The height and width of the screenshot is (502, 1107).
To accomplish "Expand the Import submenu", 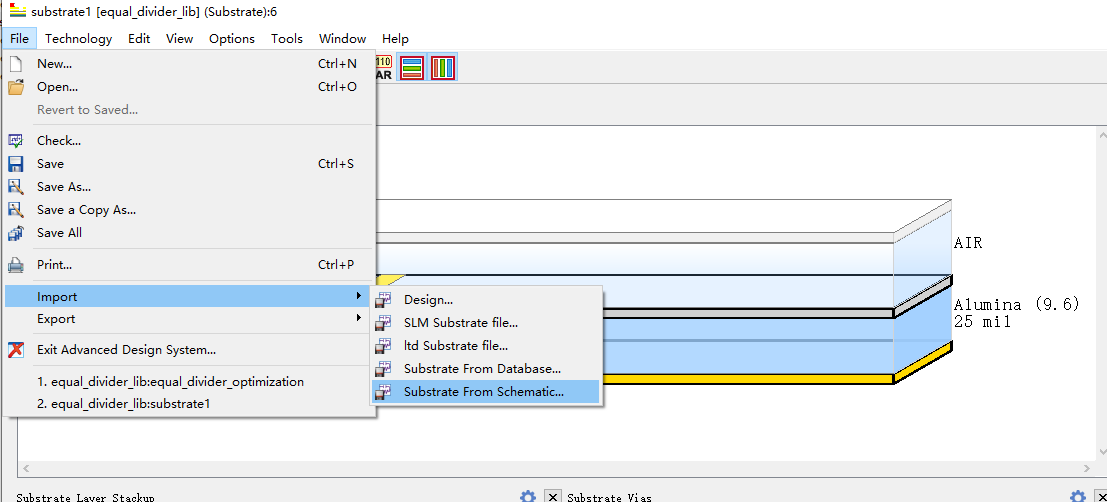I will point(189,297).
